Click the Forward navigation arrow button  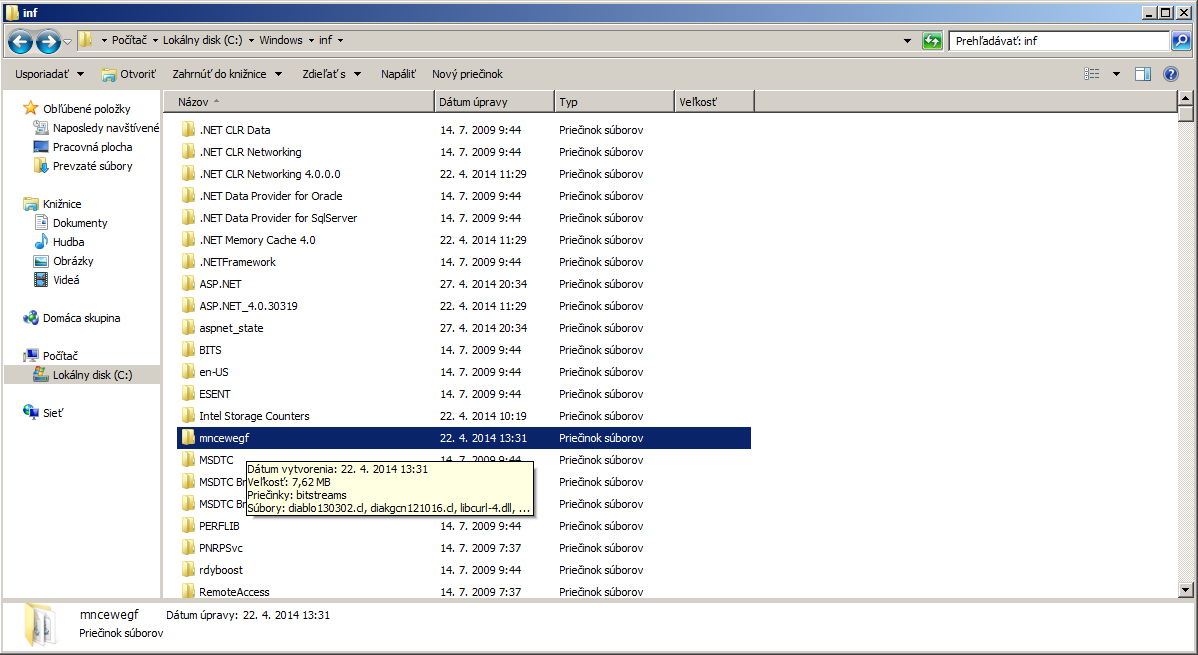click(47, 41)
